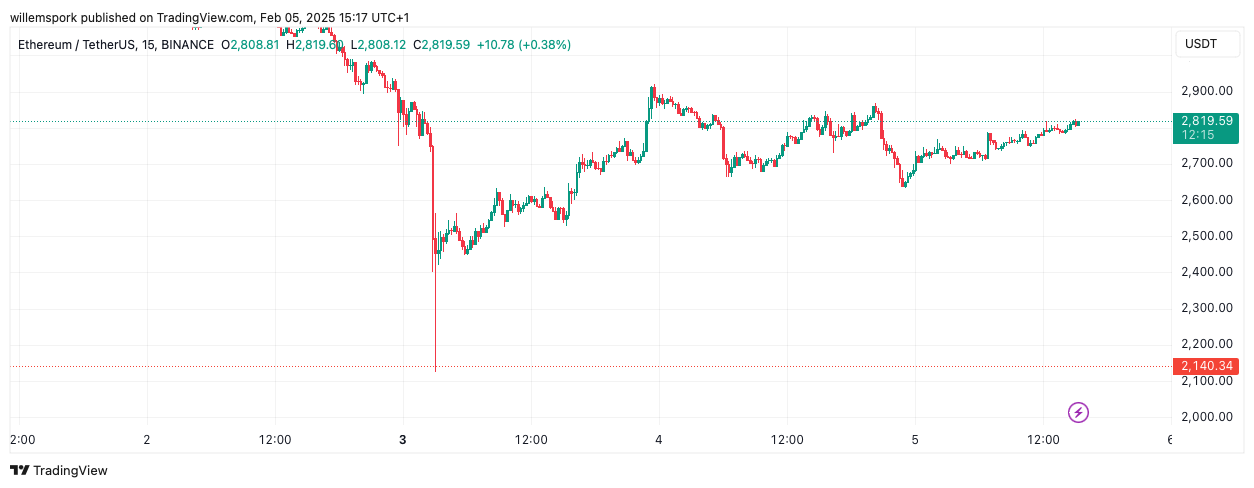Click the 2,000.00 price axis label
1254x488 pixels.
1207,417
